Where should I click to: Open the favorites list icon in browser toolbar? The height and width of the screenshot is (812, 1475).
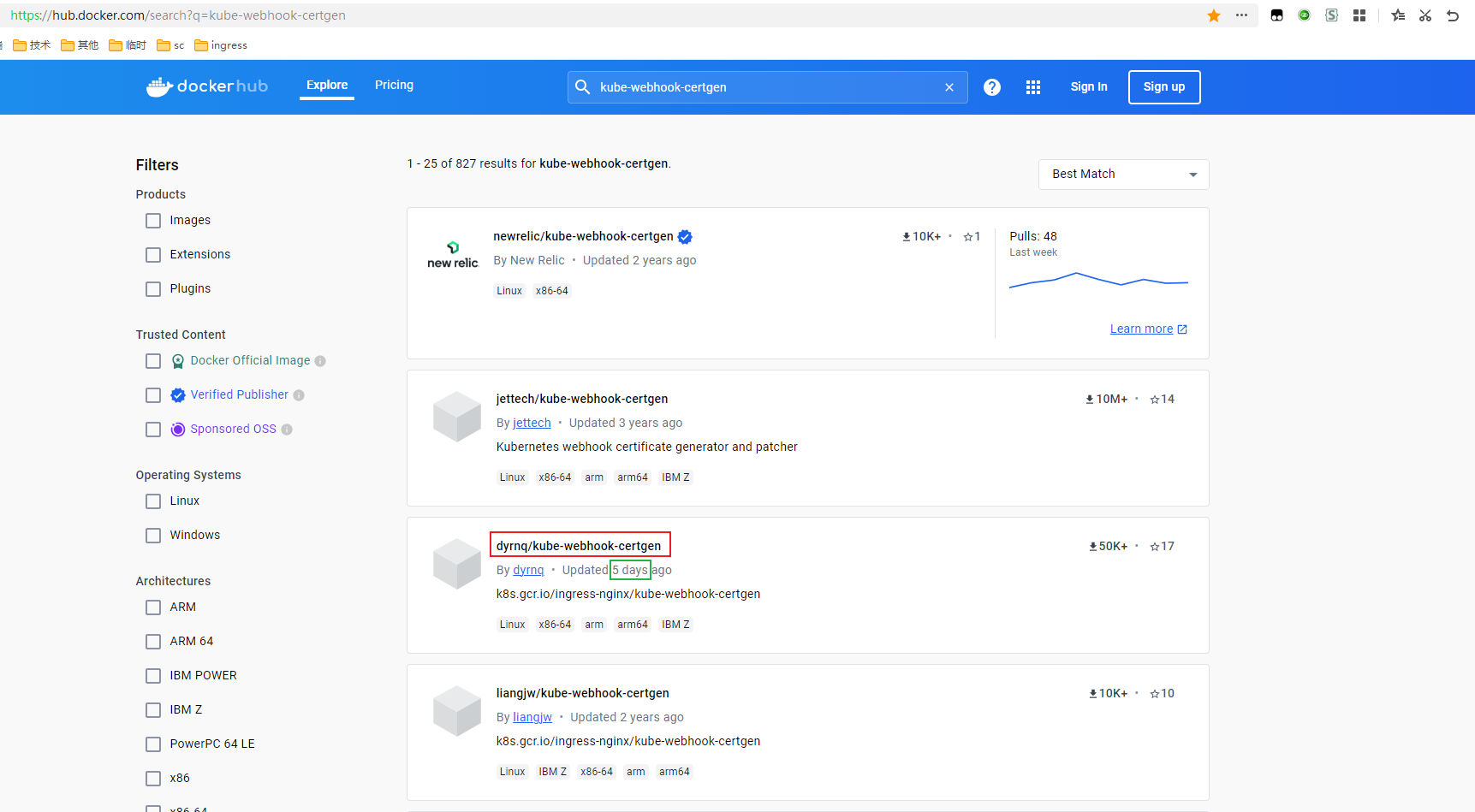1398,15
